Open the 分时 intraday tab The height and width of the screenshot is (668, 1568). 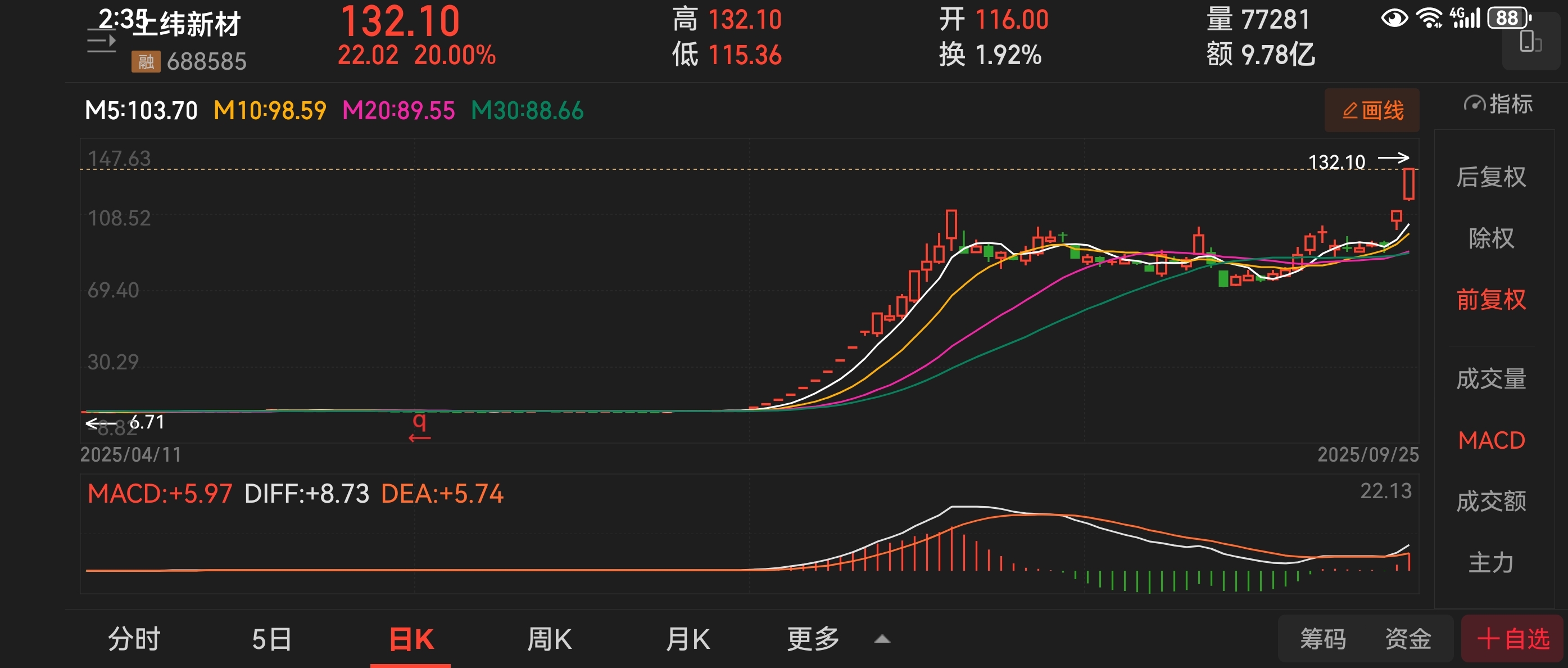(134, 639)
